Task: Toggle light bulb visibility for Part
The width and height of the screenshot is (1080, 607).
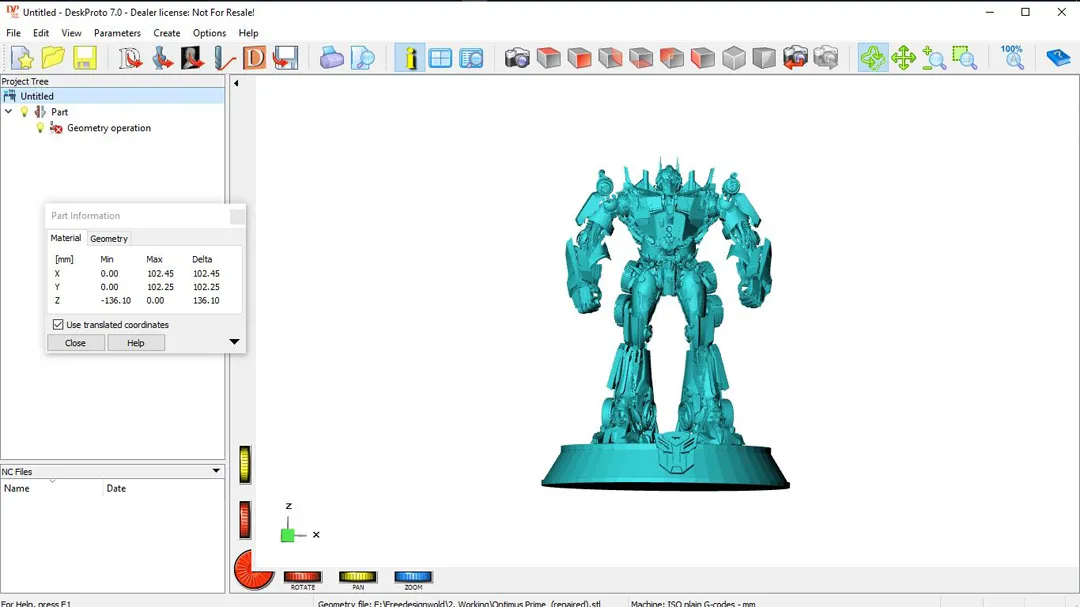Action: (x=24, y=112)
